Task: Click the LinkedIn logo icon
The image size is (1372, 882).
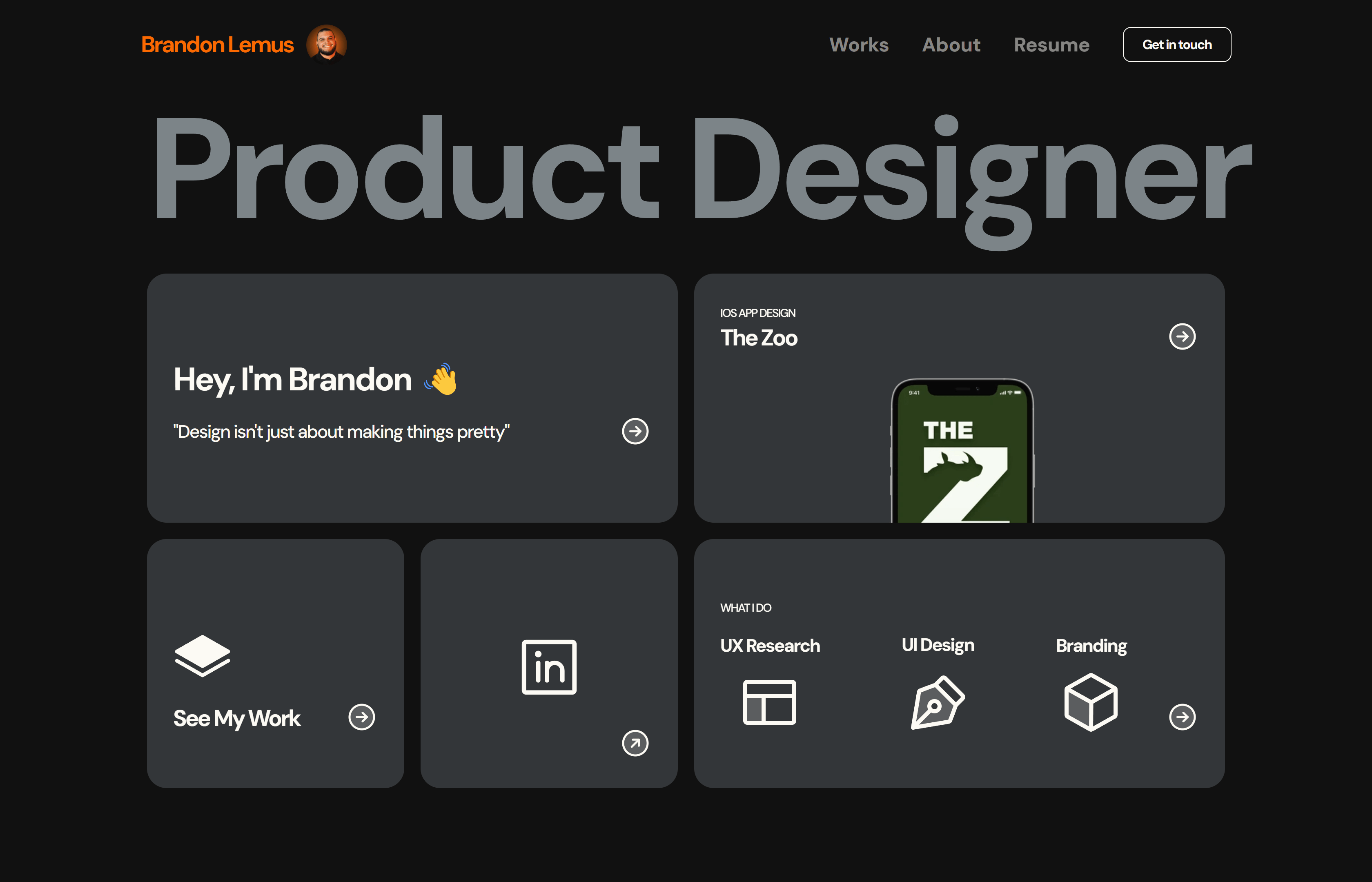Action: (548, 667)
